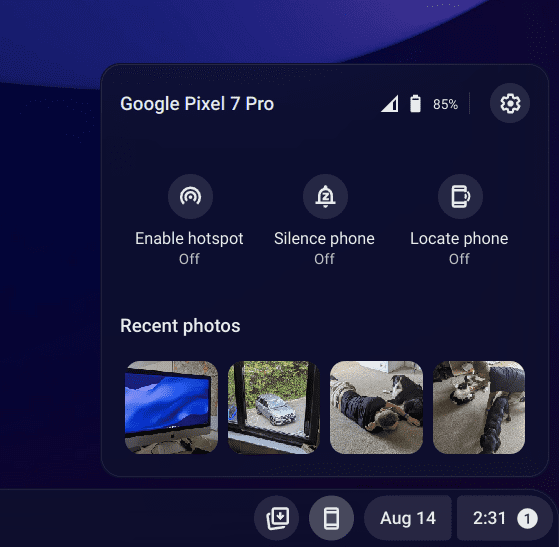Open the holding space downloads tray icon
Image resolution: width=559 pixels, height=547 pixels.
click(x=277, y=518)
